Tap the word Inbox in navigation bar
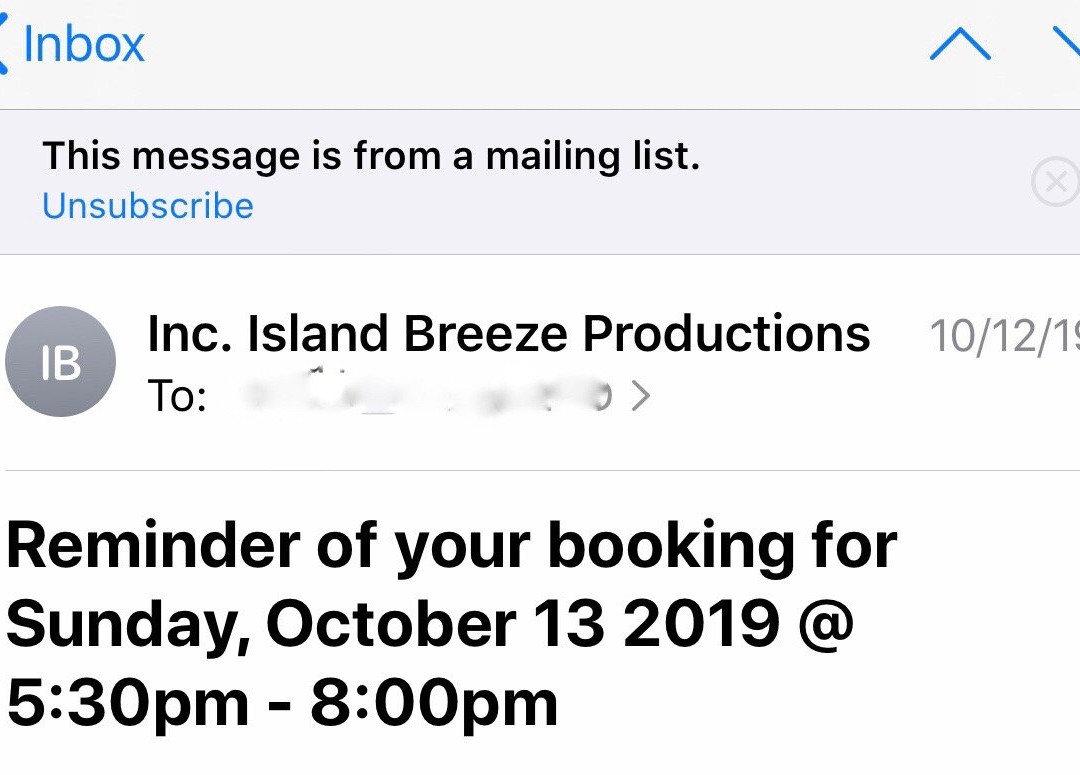1080x775 pixels. [84, 44]
